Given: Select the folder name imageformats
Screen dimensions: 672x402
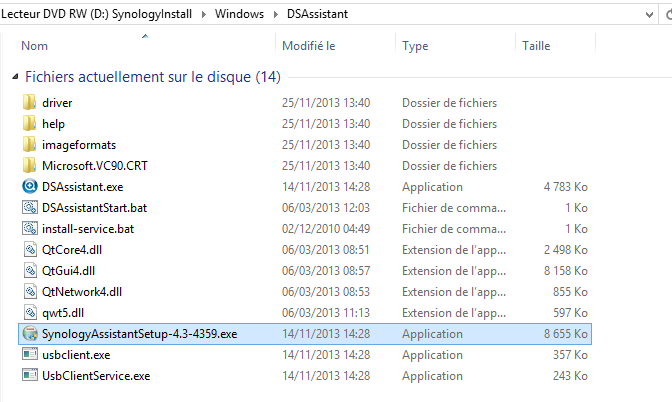Looking at the screenshot, I should 79,145.
